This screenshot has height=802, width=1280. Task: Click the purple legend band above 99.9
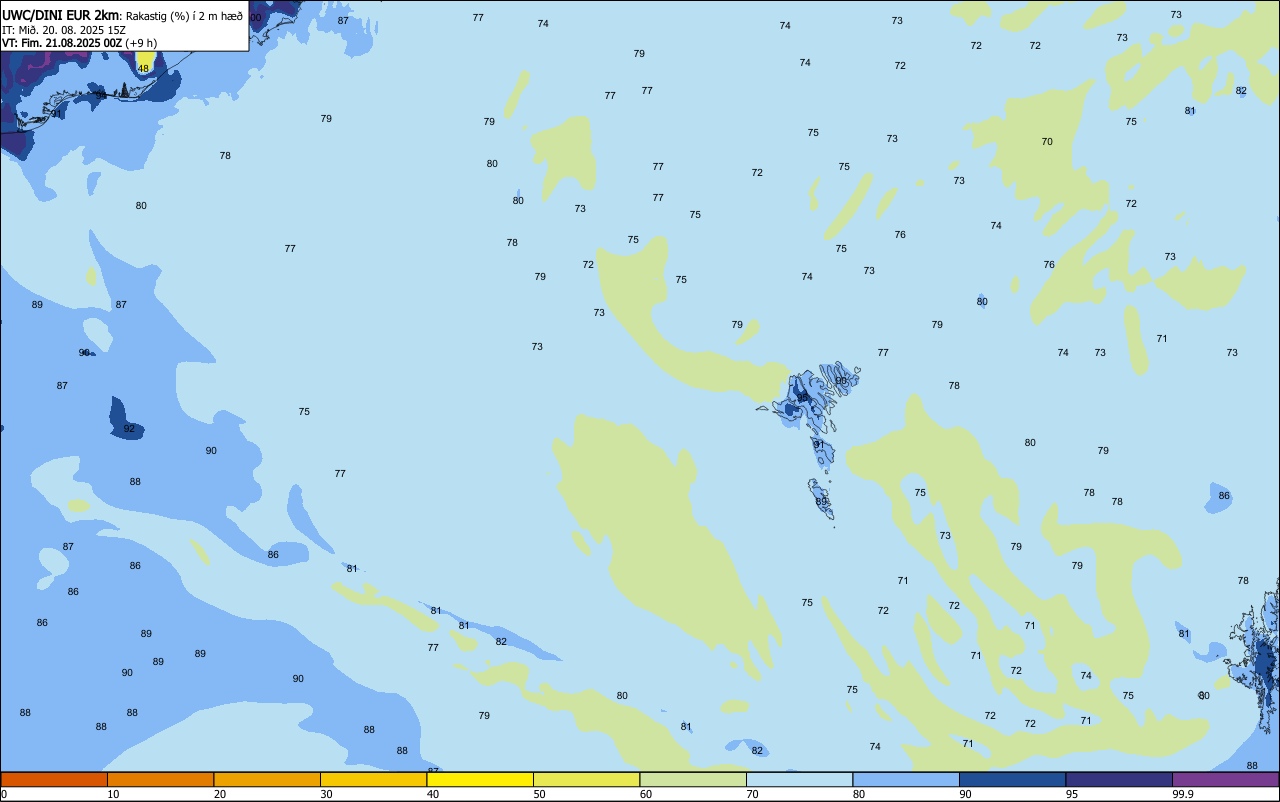click(1225, 779)
